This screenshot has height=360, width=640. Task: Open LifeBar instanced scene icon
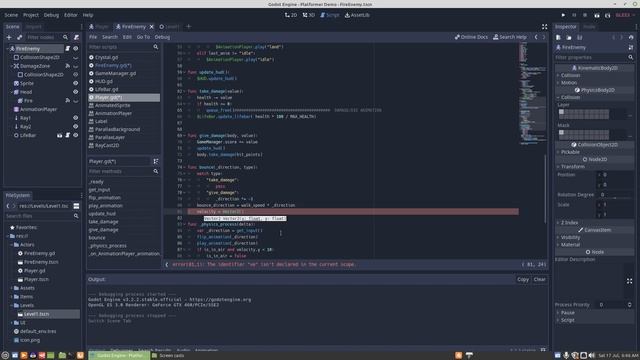(x=60, y=135)
